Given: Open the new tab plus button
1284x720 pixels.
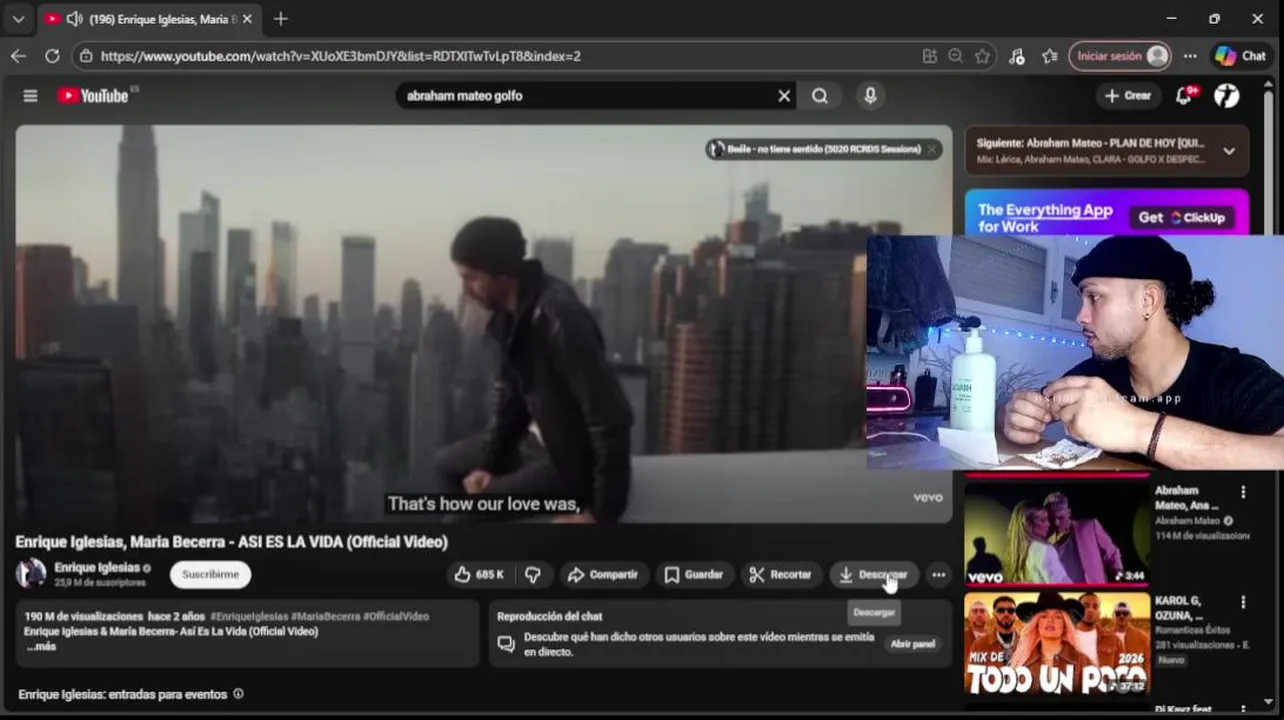Looking at the screenshot, I should (281, 19).
